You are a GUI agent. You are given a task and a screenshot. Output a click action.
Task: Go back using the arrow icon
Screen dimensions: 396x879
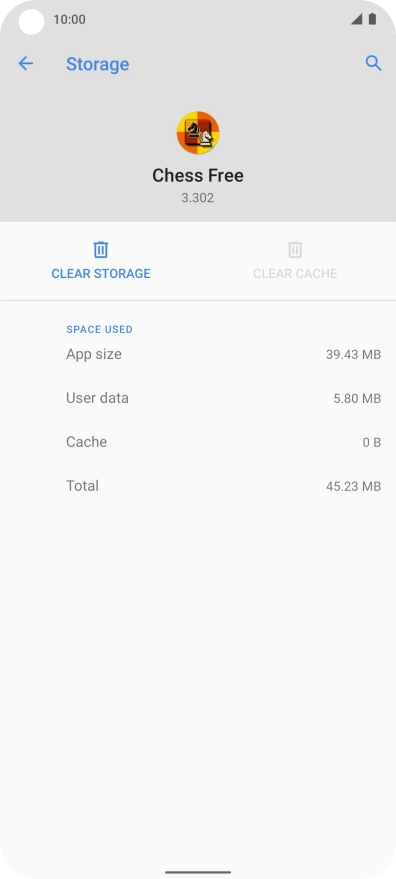coord(26,63)
